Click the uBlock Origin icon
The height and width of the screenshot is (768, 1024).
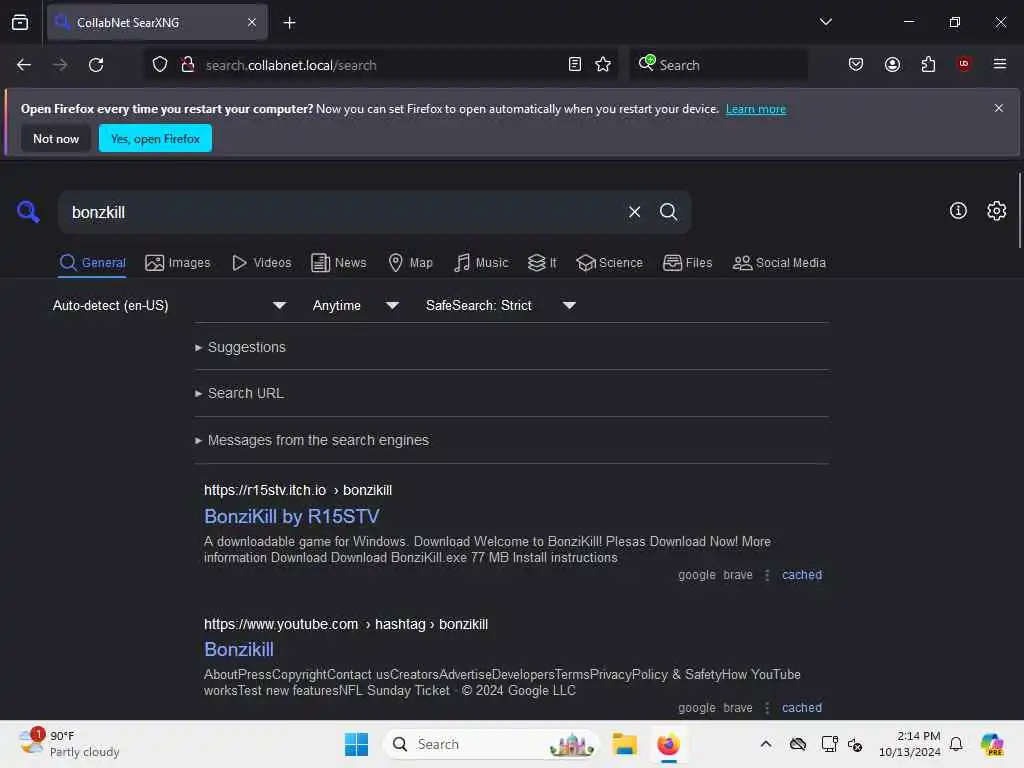(x=964, y=64)
